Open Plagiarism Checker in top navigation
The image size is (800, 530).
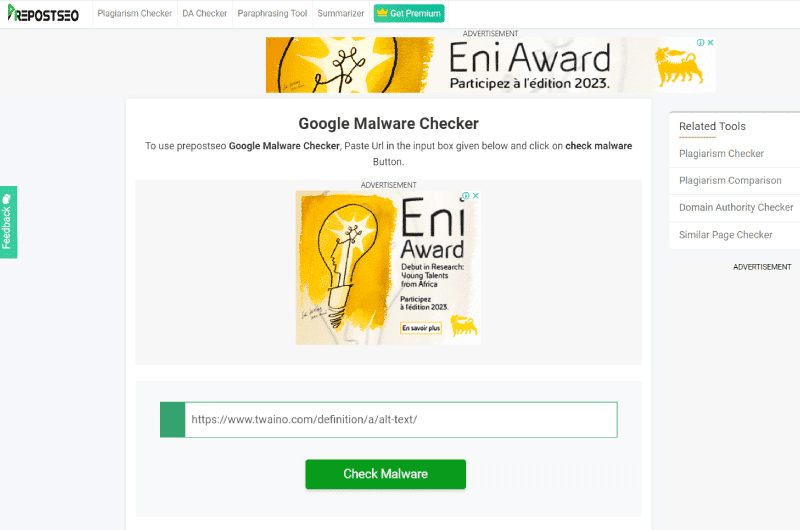coord(135,13)
